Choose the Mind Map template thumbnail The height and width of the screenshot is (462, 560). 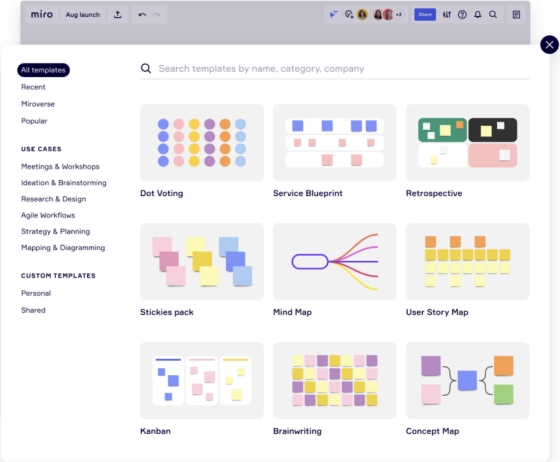335,261
